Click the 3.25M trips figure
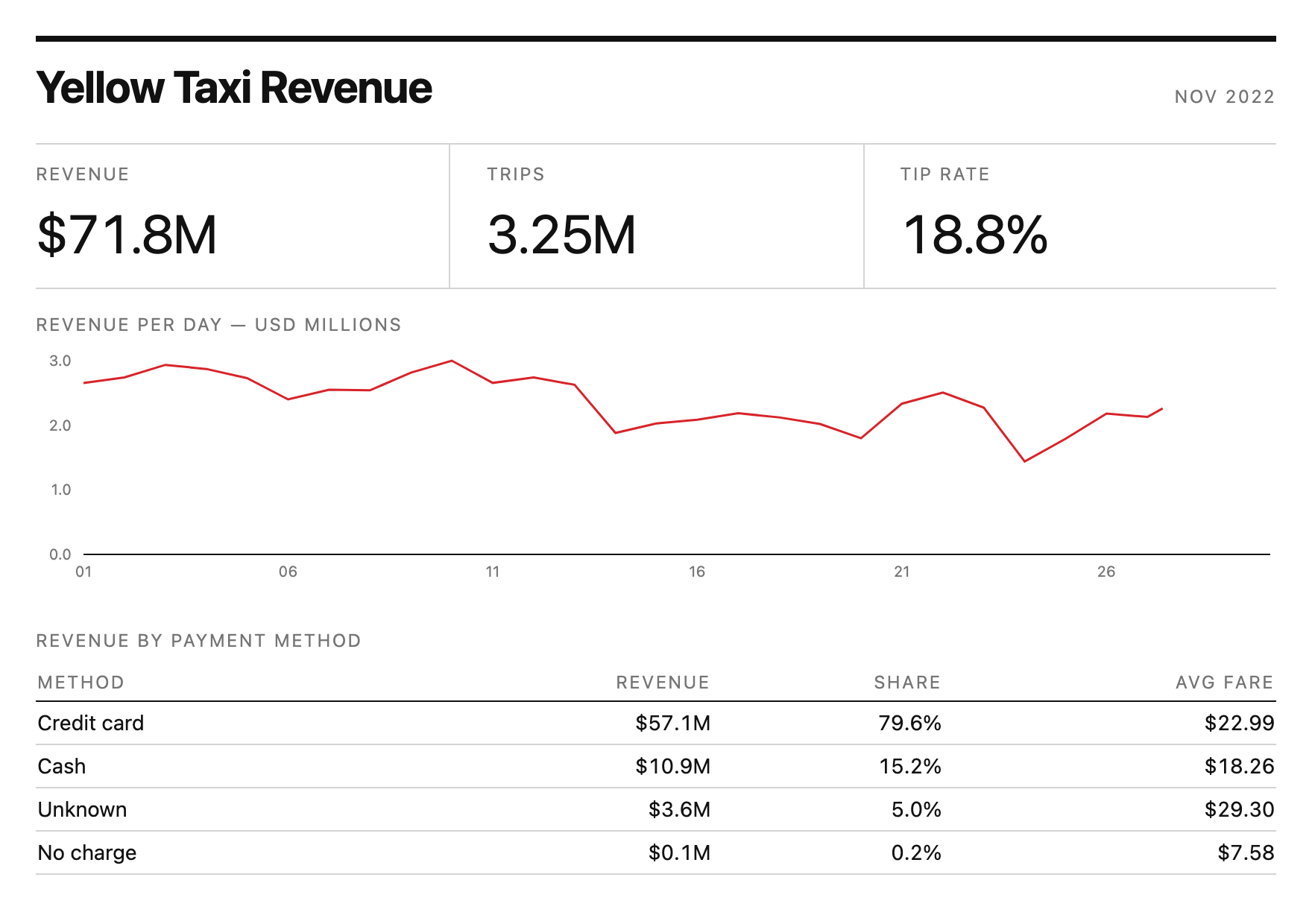The width and height of the screenshot is (1312, 924). pyautogui.click(x=562, y=235)
